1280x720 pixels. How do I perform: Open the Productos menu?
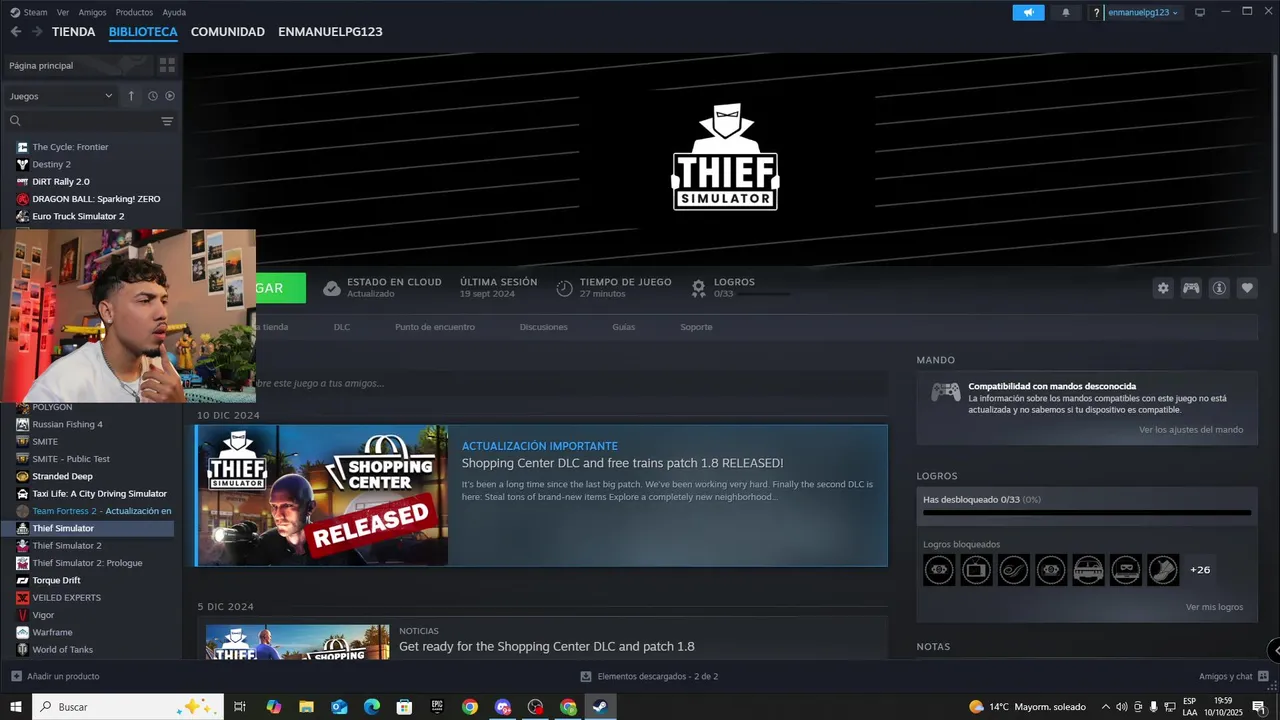[x=134, y=12]
